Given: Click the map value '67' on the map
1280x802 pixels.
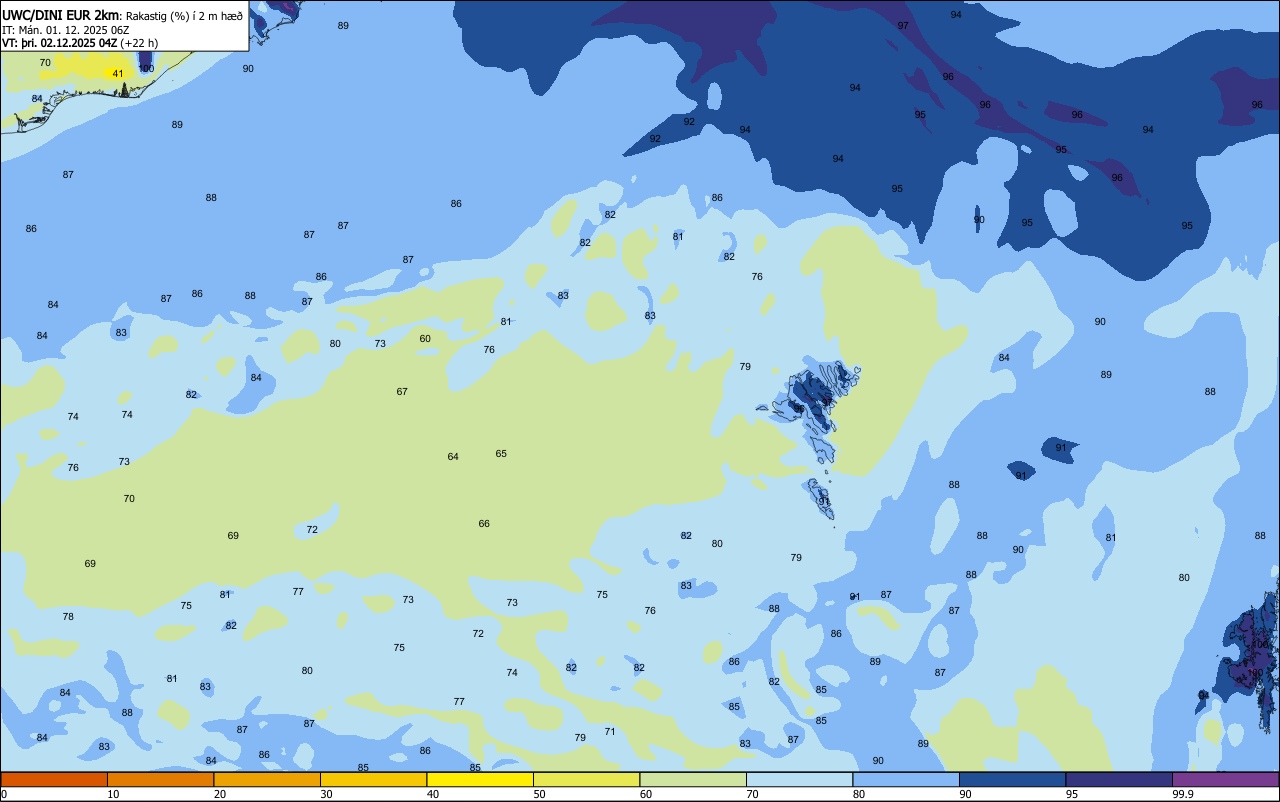Looking at the screenshot, I should [402, 391].
